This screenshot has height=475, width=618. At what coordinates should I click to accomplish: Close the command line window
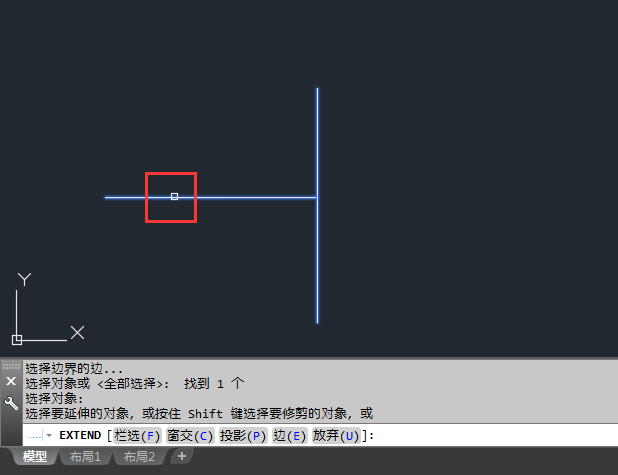click(11, 381)
